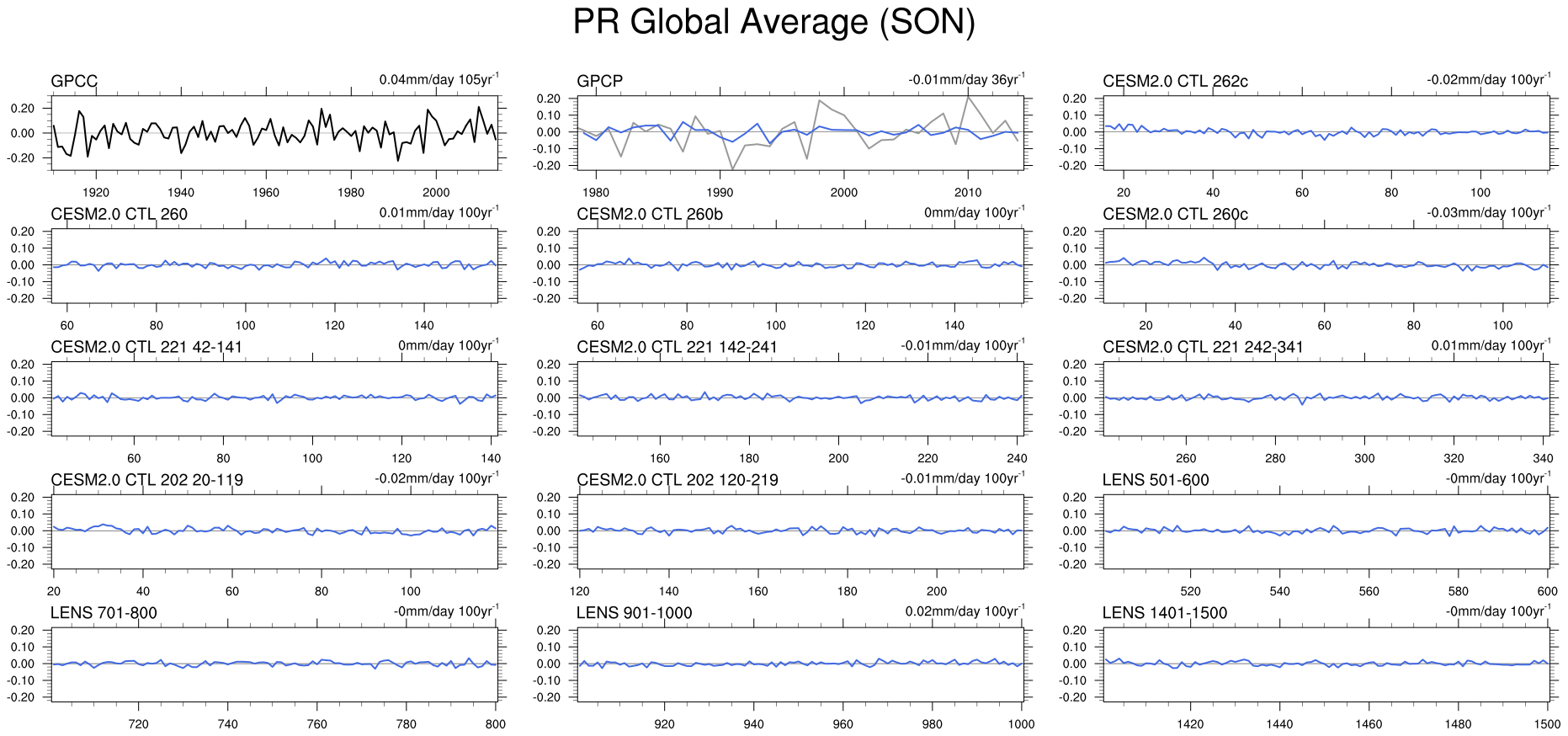Click the CESM2.0 CTL 260 panel title
The image size is (1568, 736).
(119, 214)
